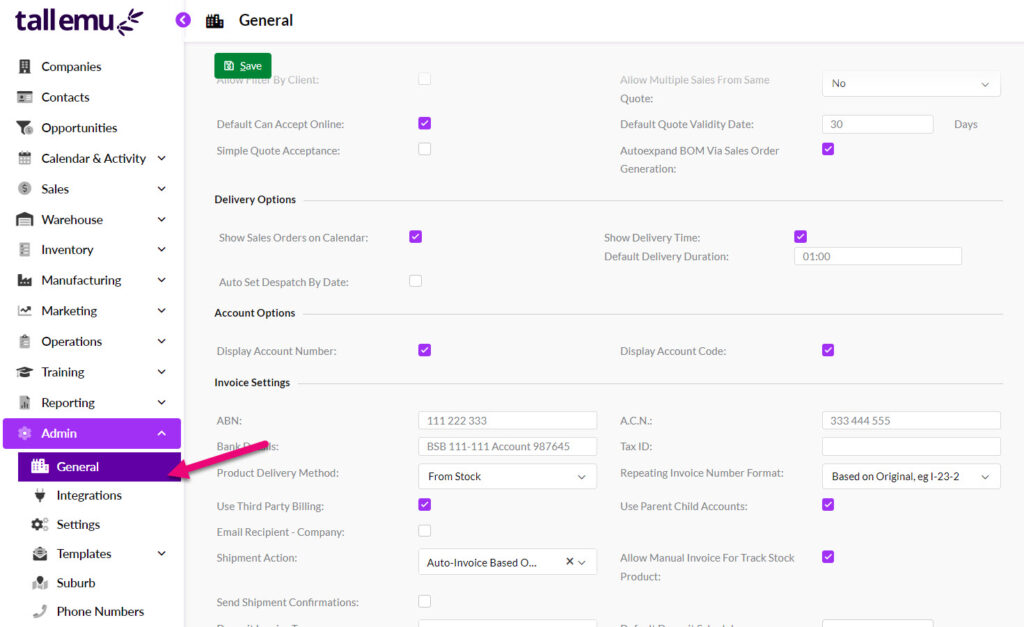
Task: Click the tall emu logo
Action: pos(79,22)
